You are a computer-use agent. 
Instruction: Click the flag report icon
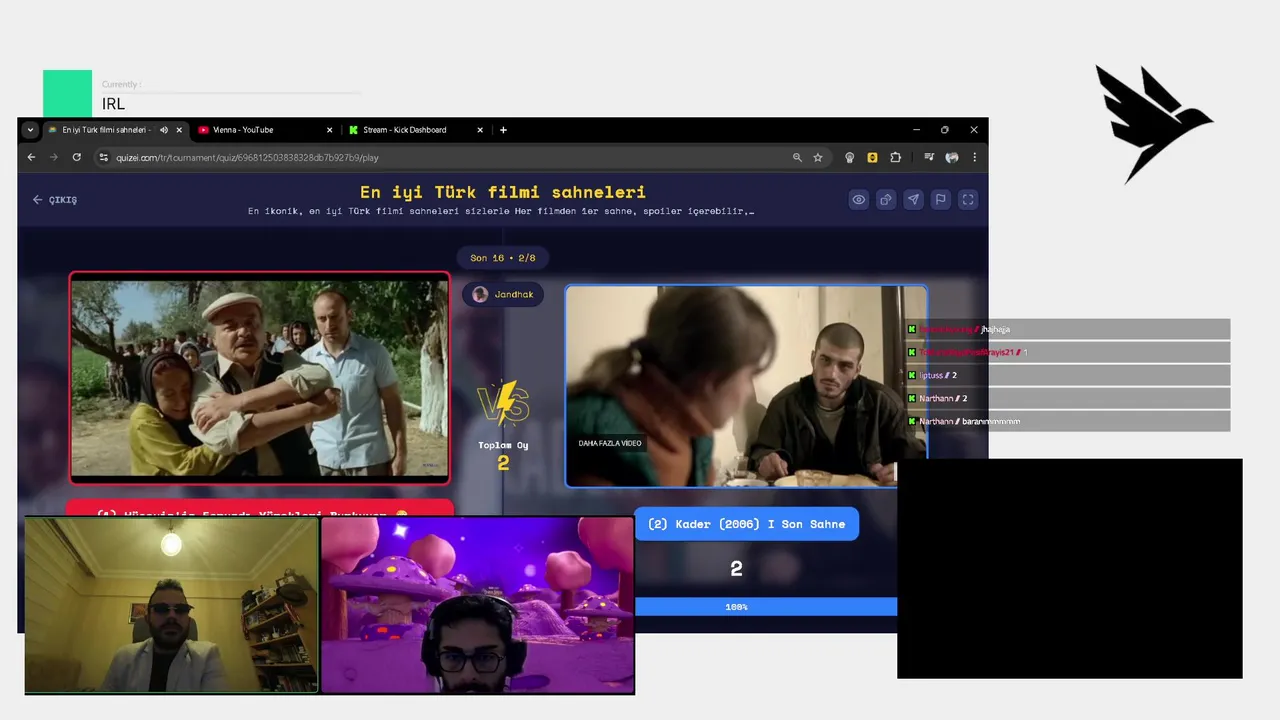940,199
